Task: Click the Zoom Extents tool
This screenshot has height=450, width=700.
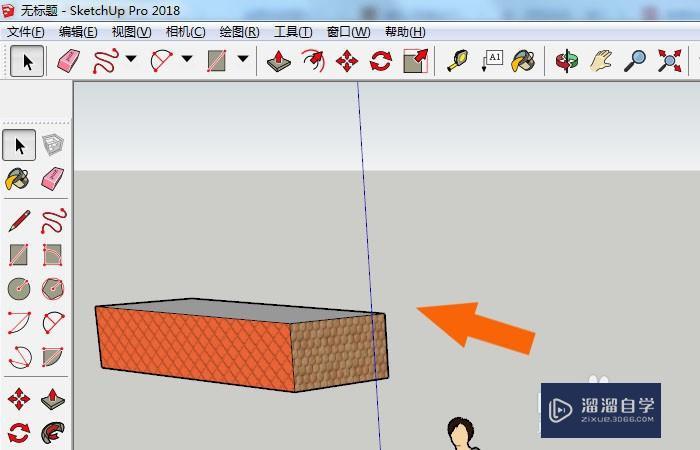Action: click(670, 61)
